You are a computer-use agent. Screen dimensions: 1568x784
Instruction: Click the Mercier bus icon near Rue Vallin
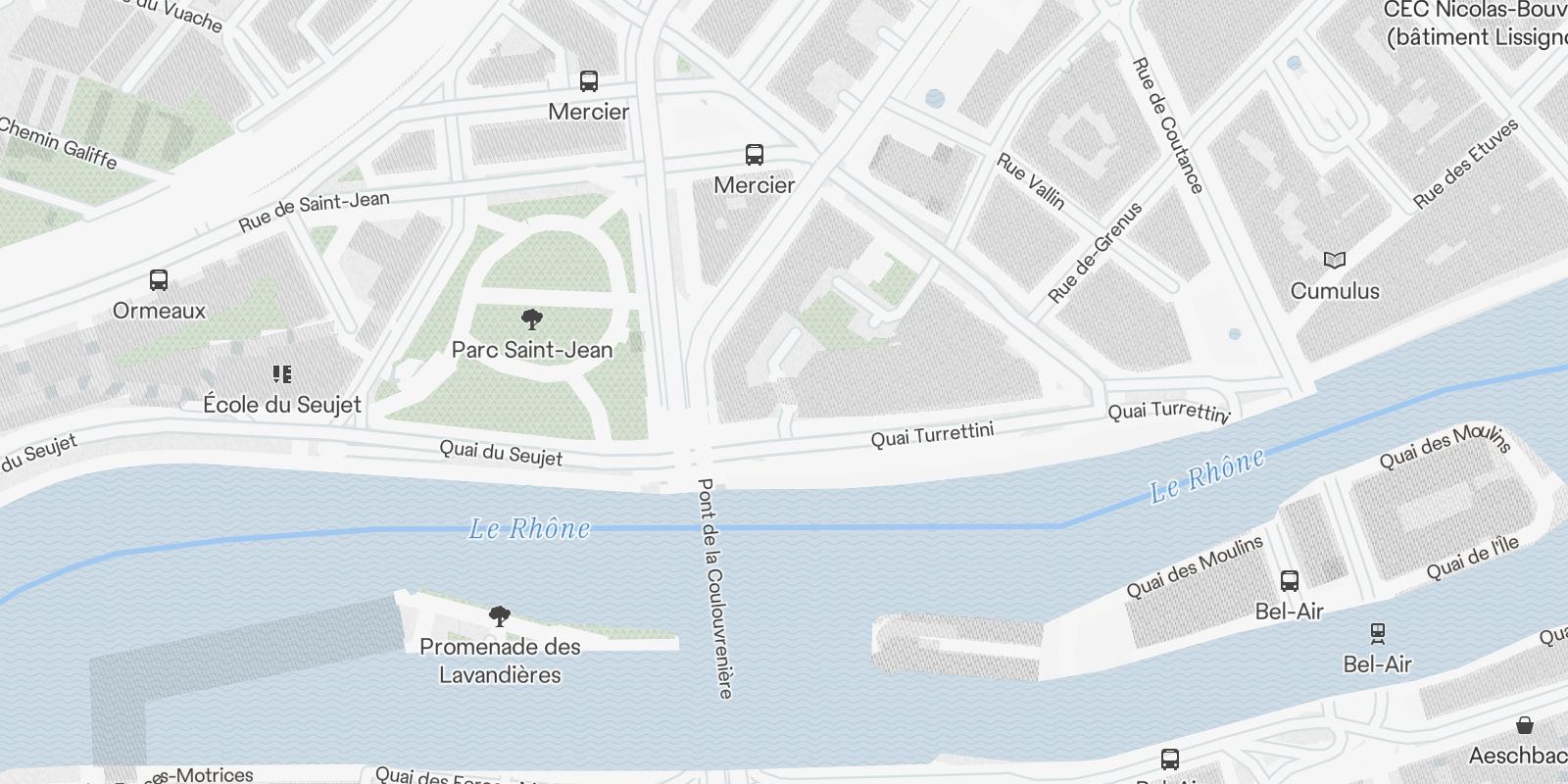[755, 155]
